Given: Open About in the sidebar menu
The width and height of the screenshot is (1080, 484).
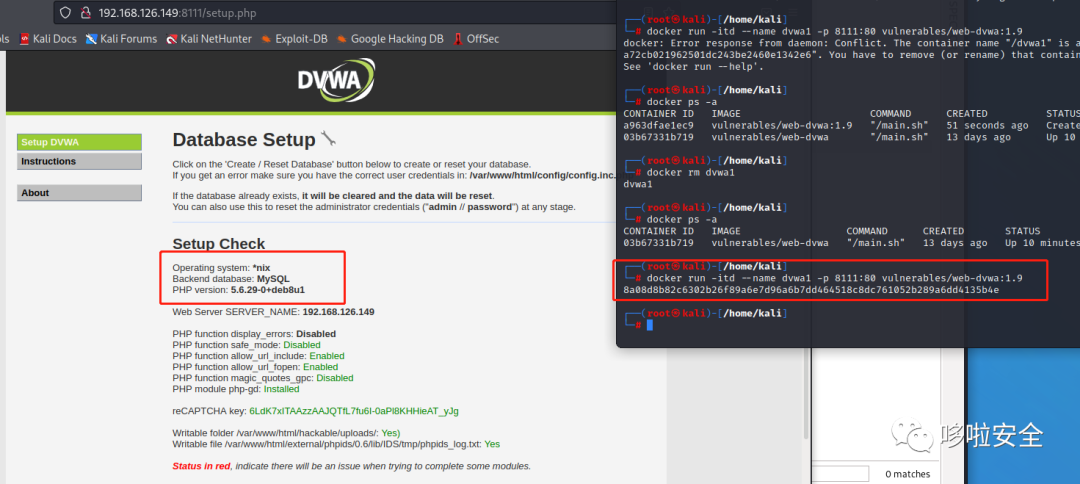Looking at the screenshot, I should pos(79,193).
